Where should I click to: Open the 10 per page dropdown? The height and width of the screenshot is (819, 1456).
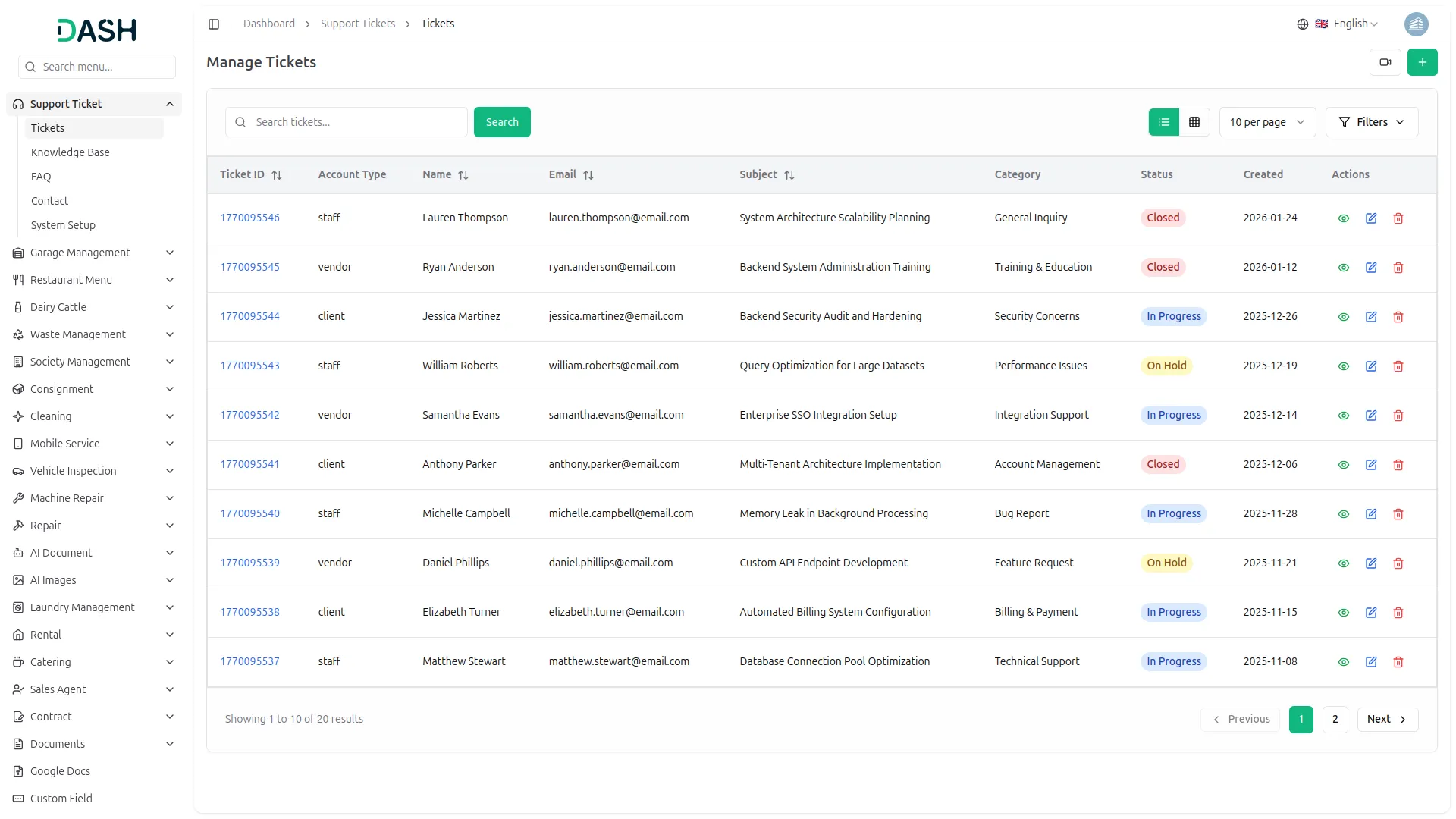pyautogui.click(x=1267, y=122)
